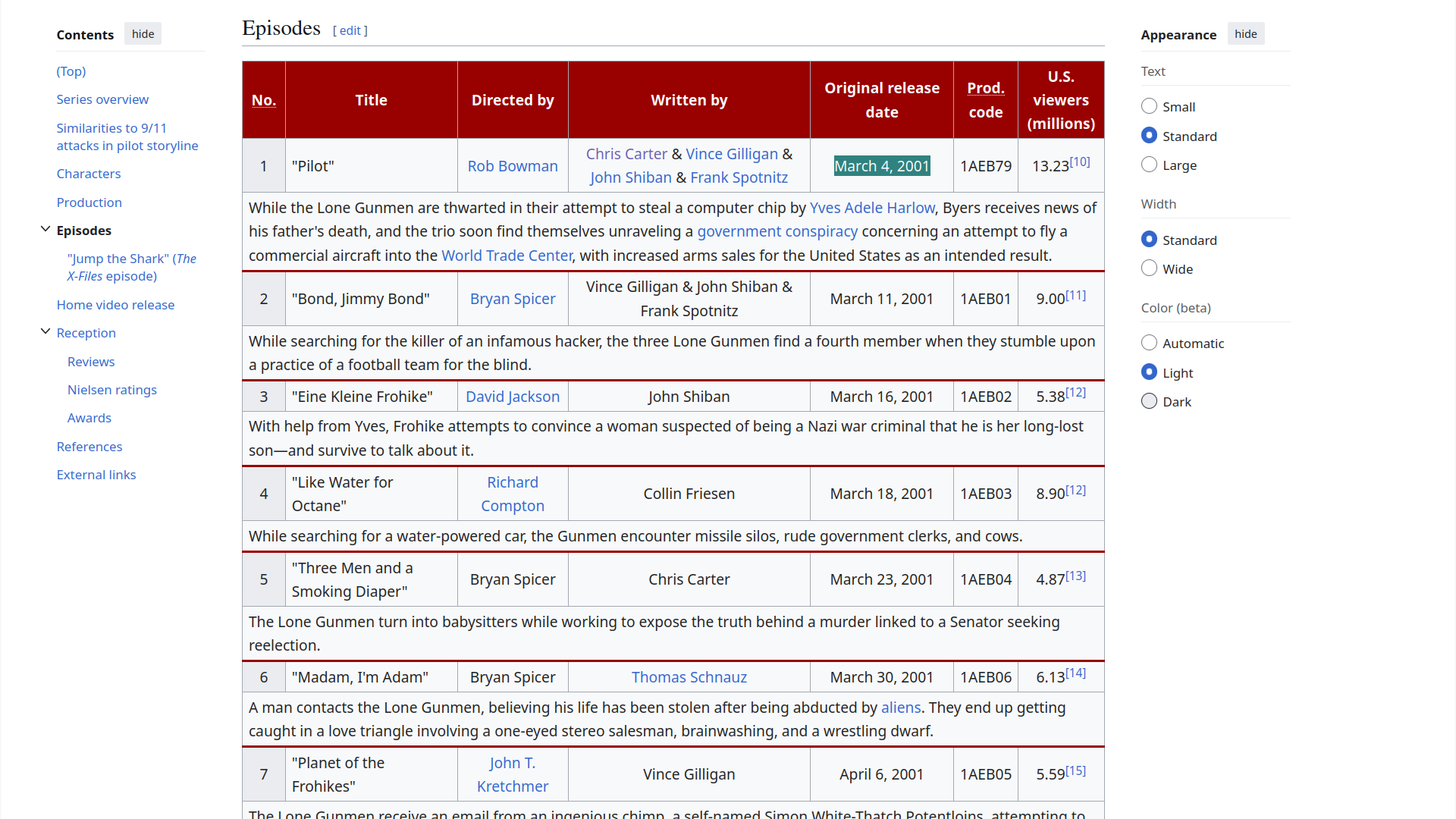
Task: Select the Large text size option
Action: pos(1149,165)
